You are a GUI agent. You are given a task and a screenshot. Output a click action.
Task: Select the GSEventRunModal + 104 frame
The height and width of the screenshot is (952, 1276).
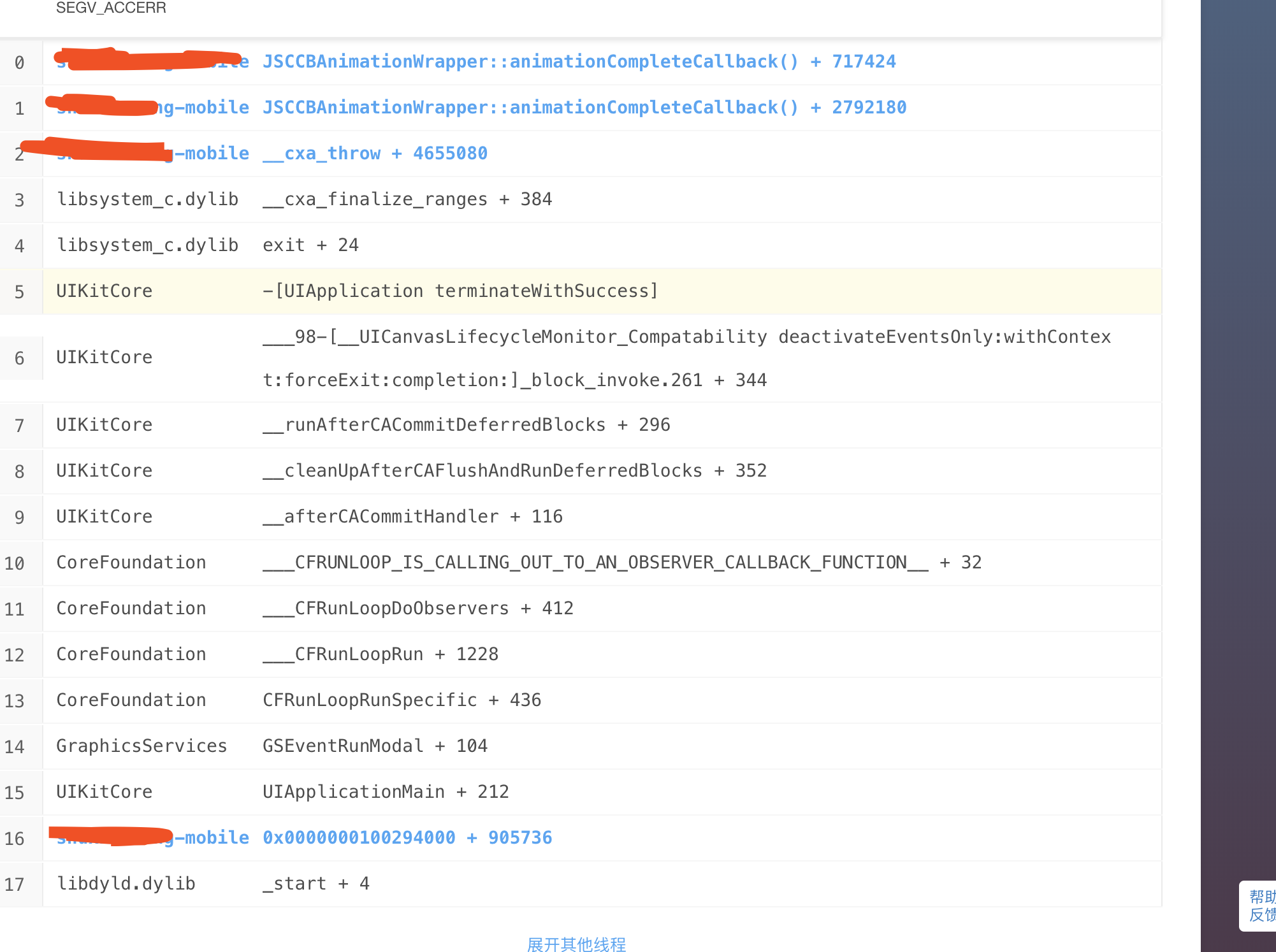tap(375, 746)
